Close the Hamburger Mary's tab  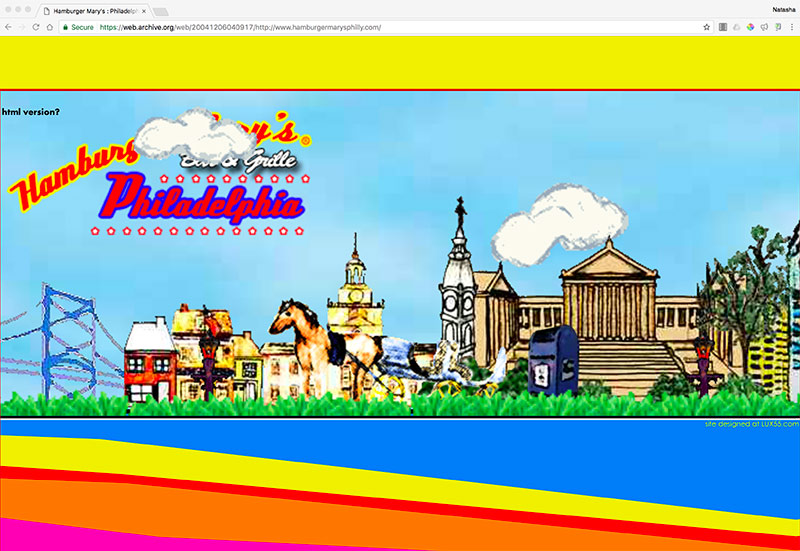144,11
